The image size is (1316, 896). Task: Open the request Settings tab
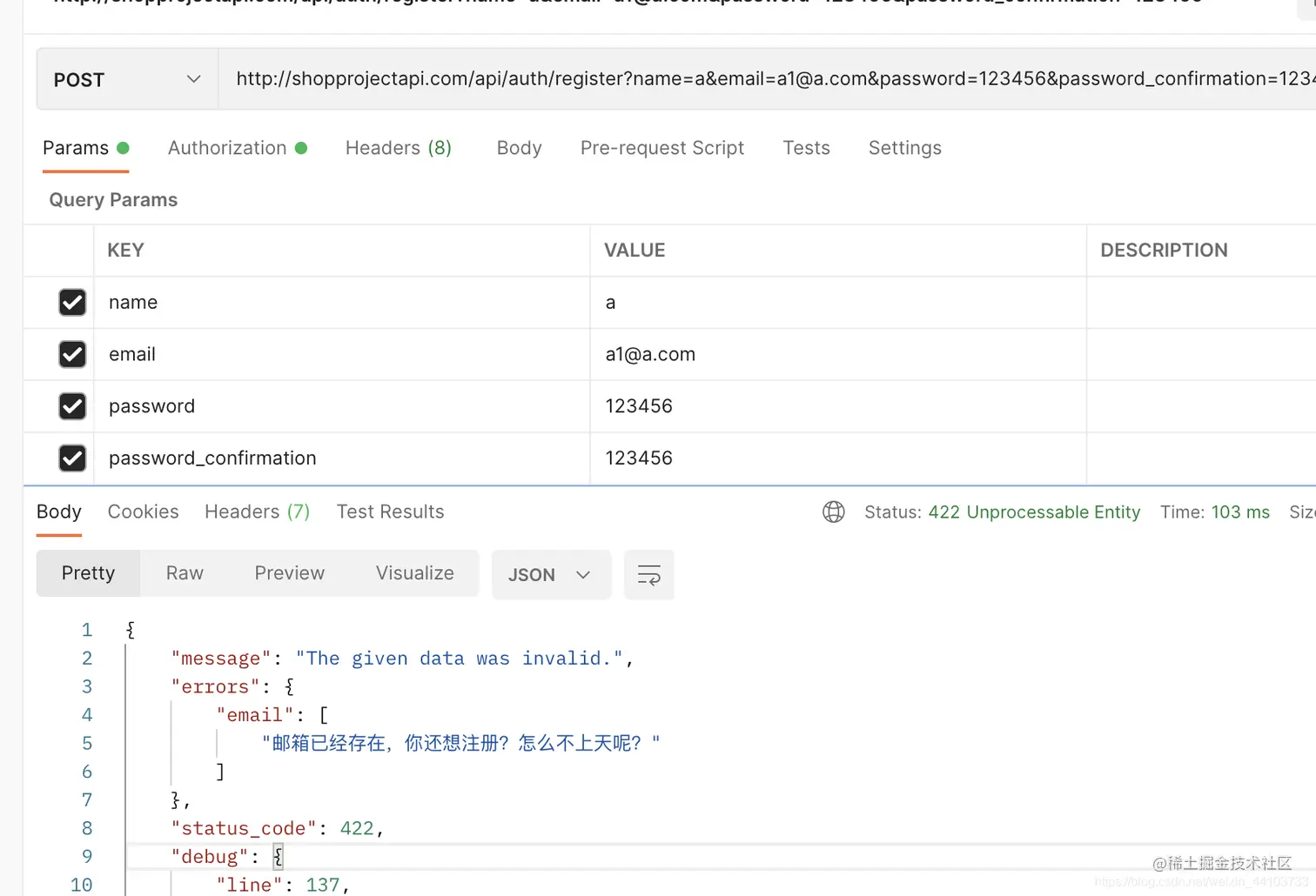coord(905,148)
